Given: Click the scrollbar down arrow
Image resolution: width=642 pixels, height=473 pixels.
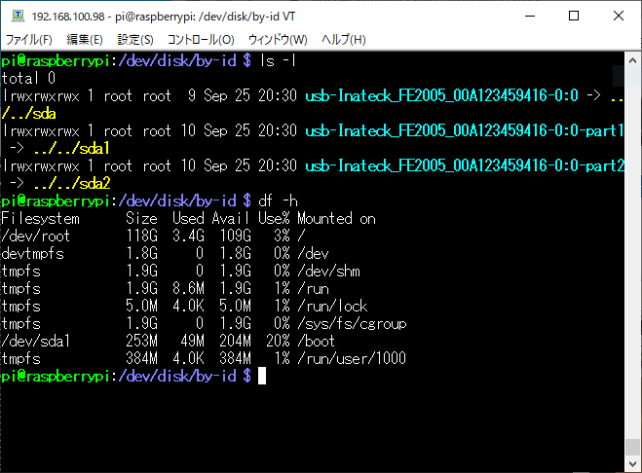Looking at the screenshot, I should pyautogui.click(x=632, y=464).
